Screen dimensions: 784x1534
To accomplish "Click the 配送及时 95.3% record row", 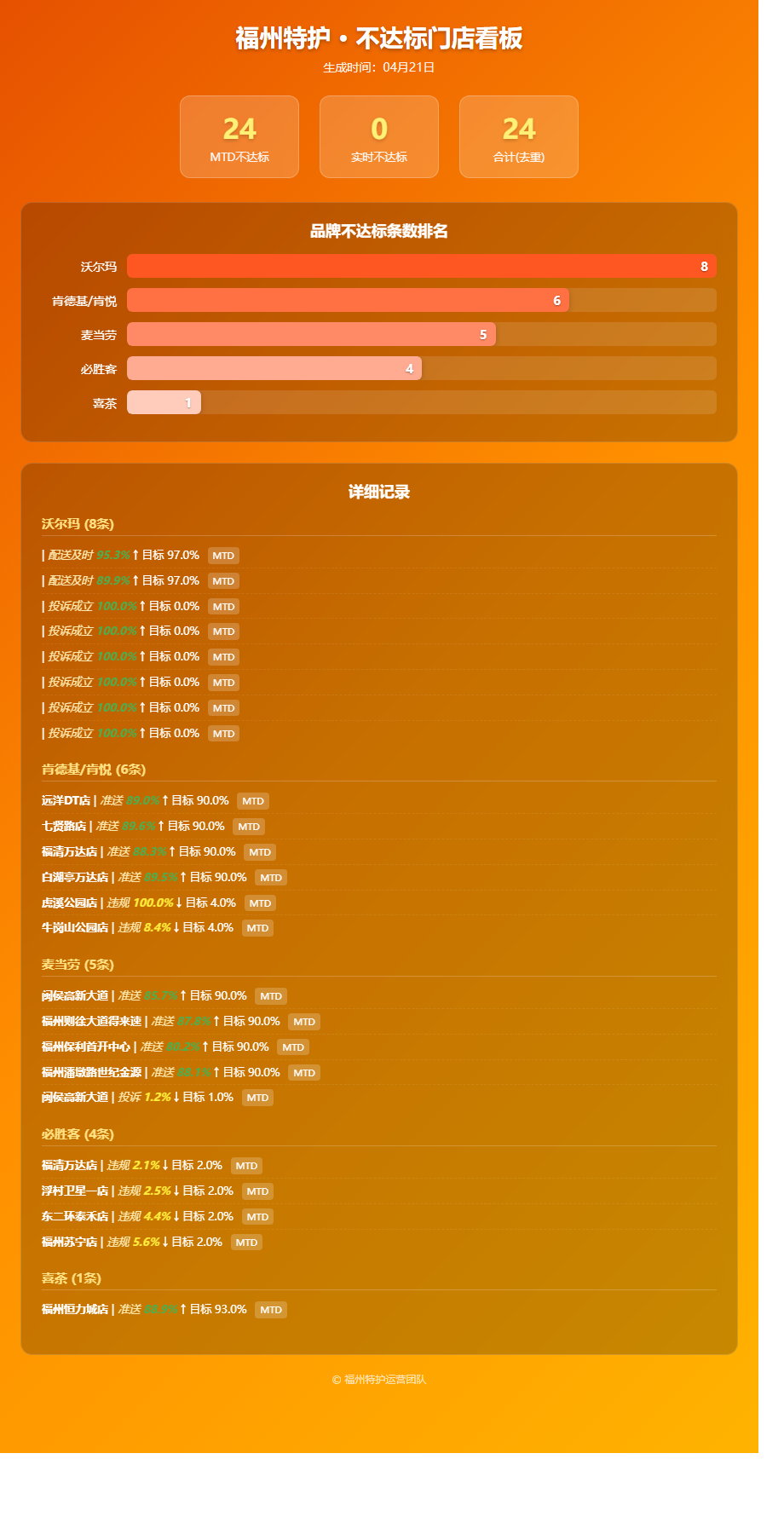I will (379, 556).
